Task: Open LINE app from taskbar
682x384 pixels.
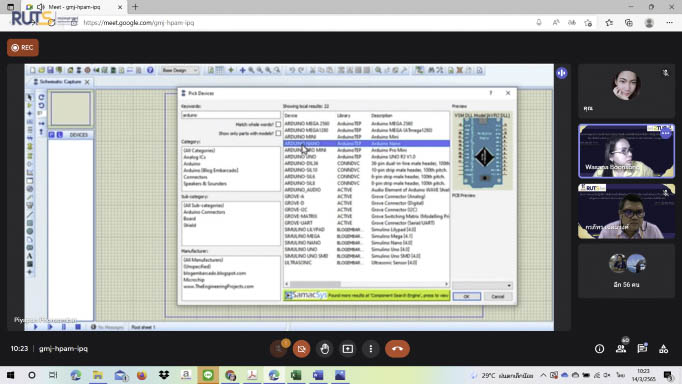Action: pyautogui.click(x=208, y=375)
